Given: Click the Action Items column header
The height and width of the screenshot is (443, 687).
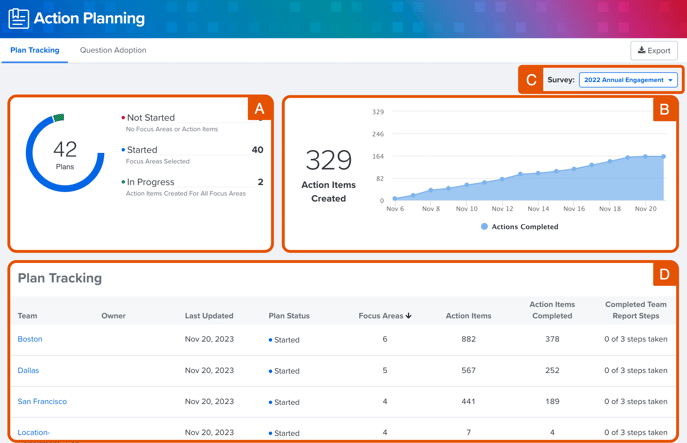Looking at the screenshot, I should click(468, 316).
